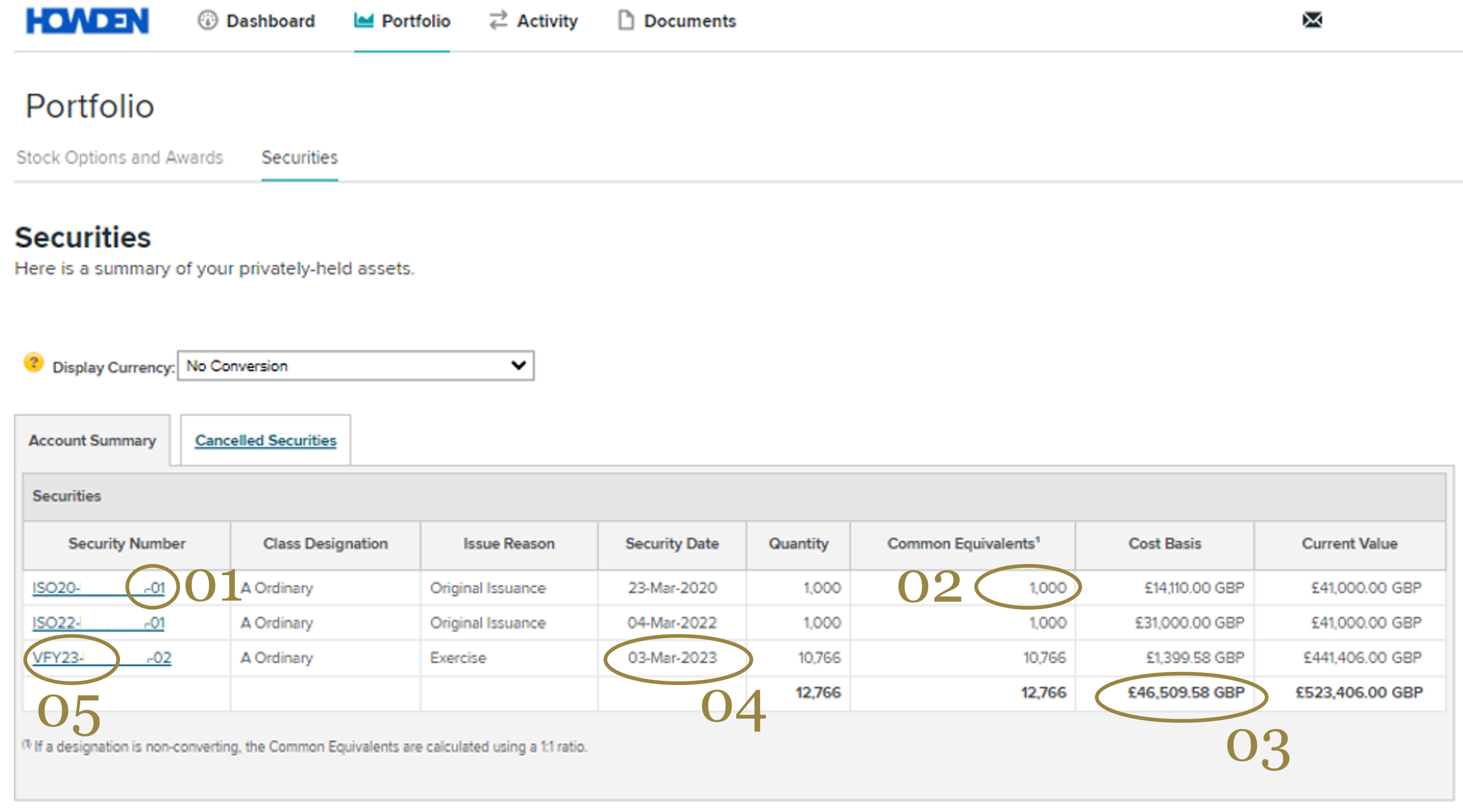Switch to Stock Options and Awards tab
The width and height of the screenshot is (1463, 812).
click(120, 157)
